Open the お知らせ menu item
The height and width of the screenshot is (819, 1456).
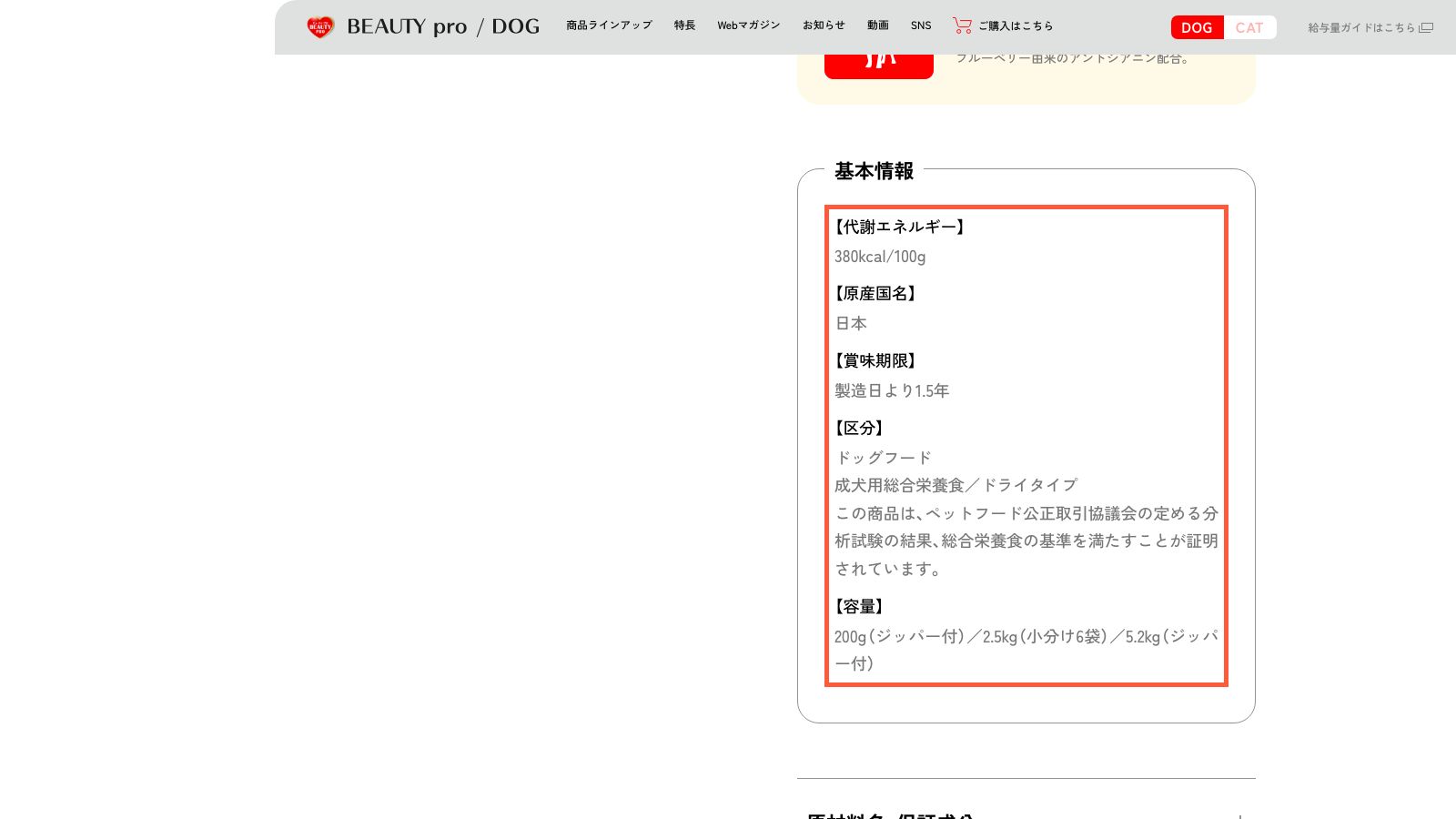click(x=824, y=25)
